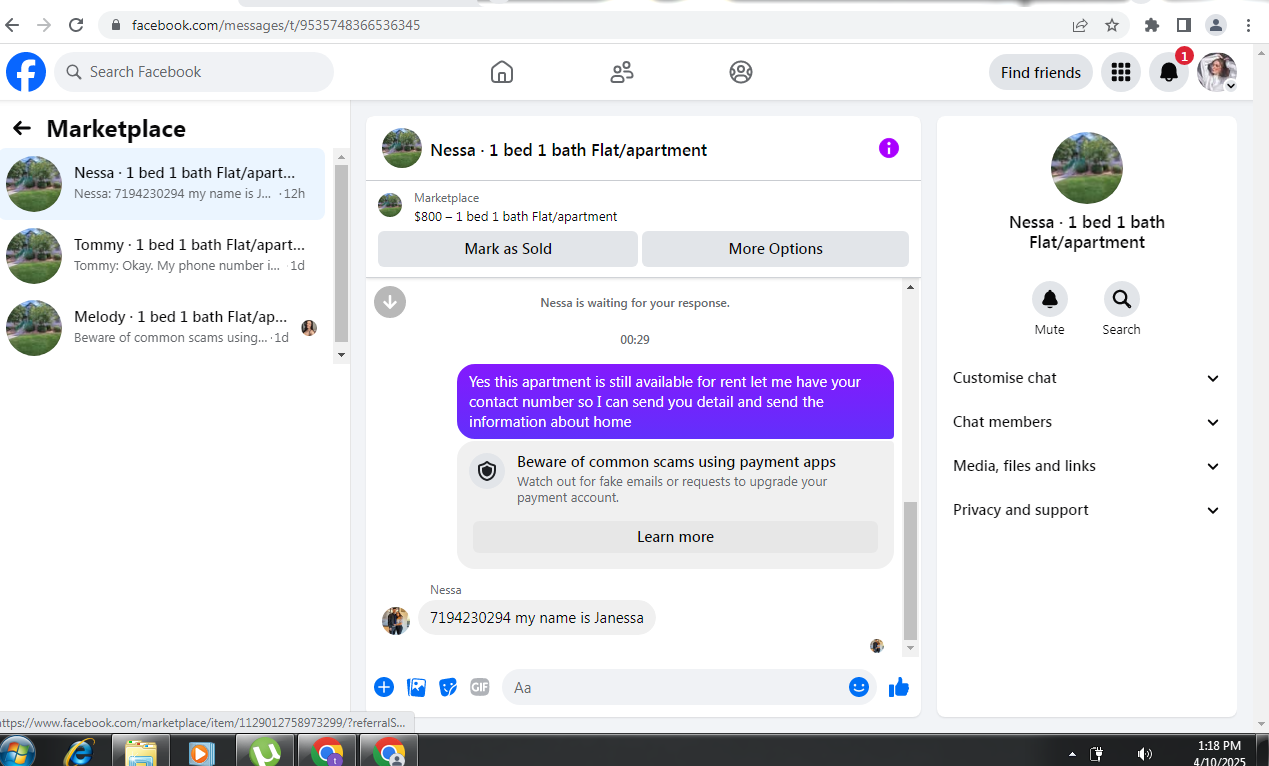Click the 1:18 PM taskbar clock
The width and height of the screenshot is (1269, 766).
pos(1218,745)
